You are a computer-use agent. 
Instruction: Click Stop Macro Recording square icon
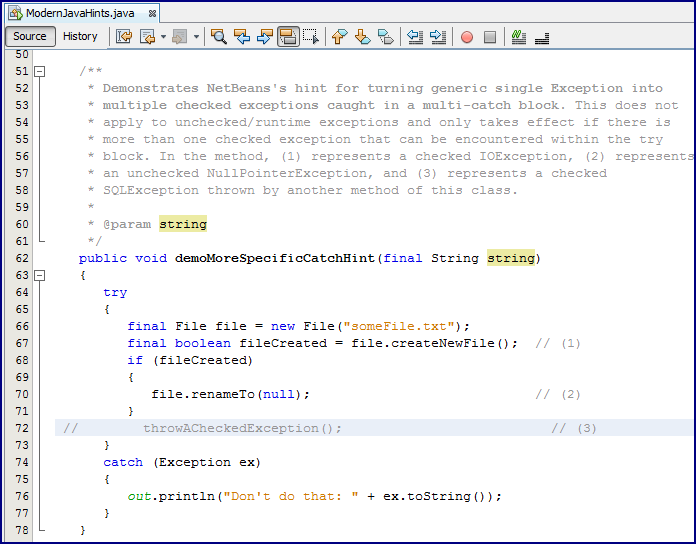490,37
